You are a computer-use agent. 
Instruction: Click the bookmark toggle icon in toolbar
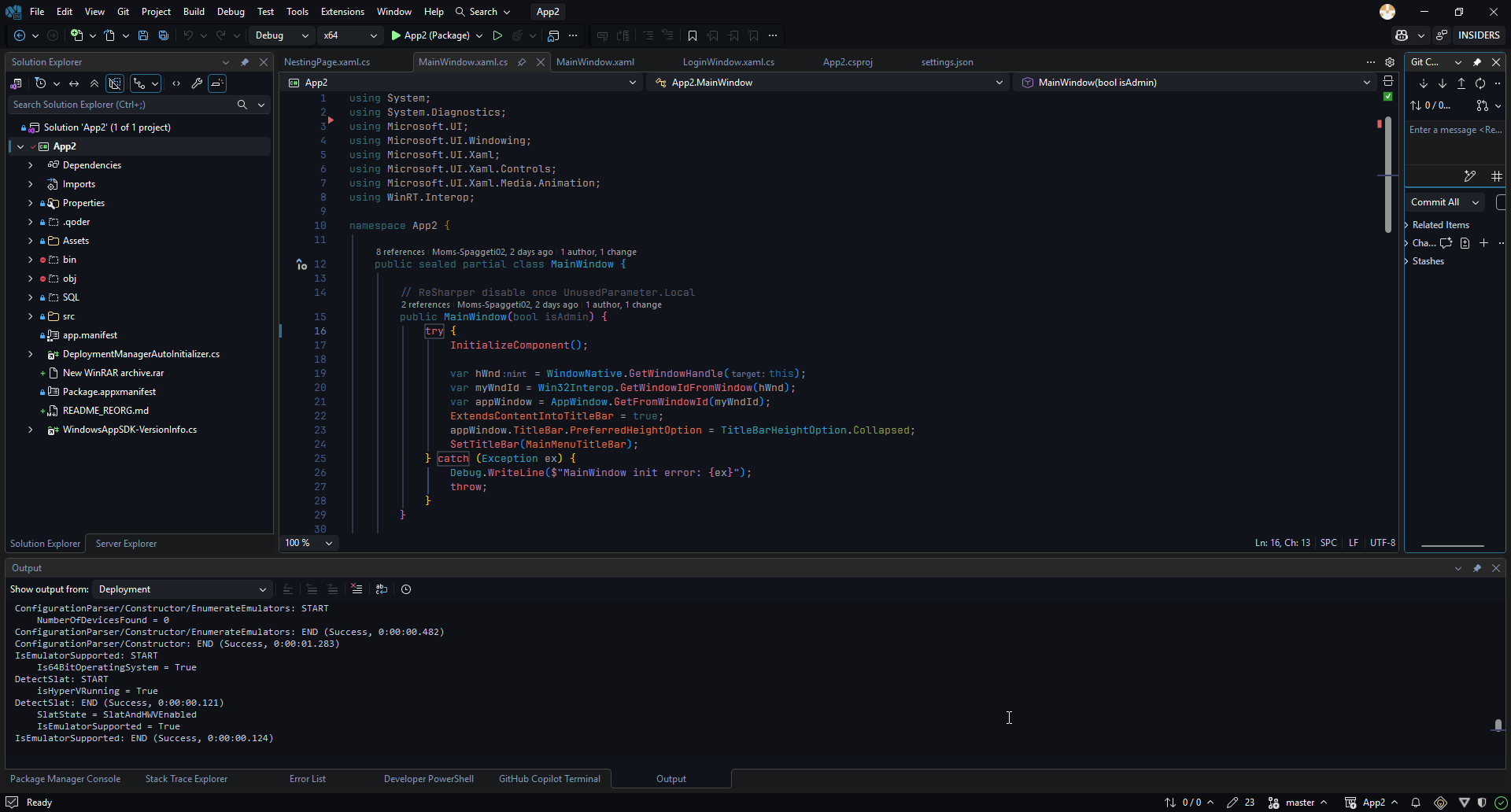coord(693,35)
